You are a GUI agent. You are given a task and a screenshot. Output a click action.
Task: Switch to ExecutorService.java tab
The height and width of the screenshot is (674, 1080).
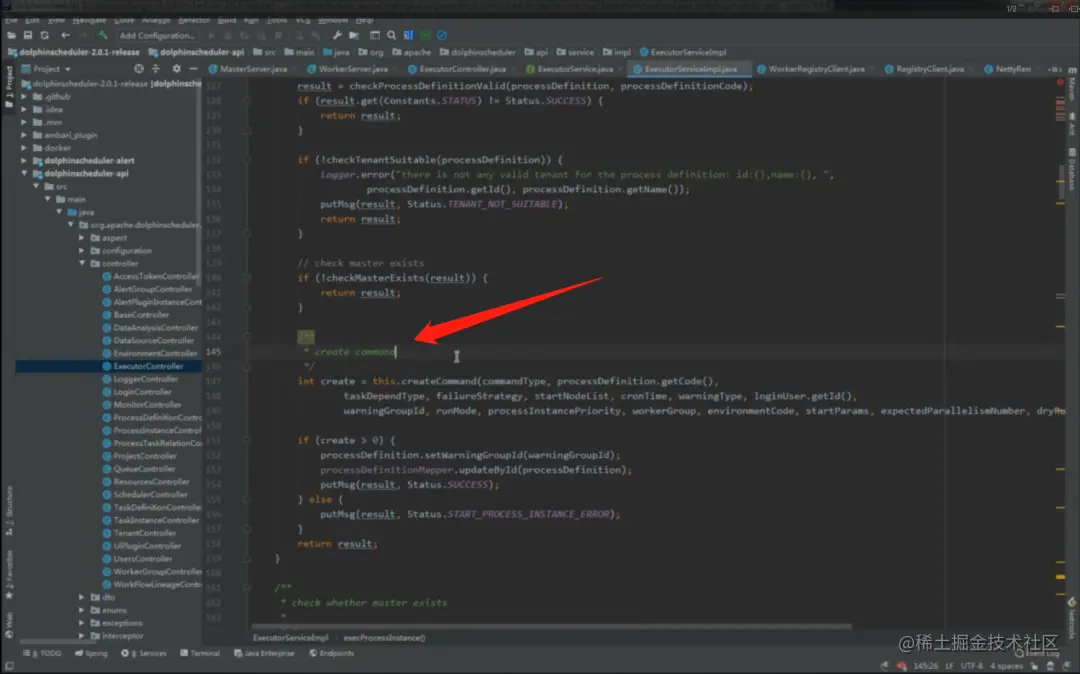(x=574, y=69)
